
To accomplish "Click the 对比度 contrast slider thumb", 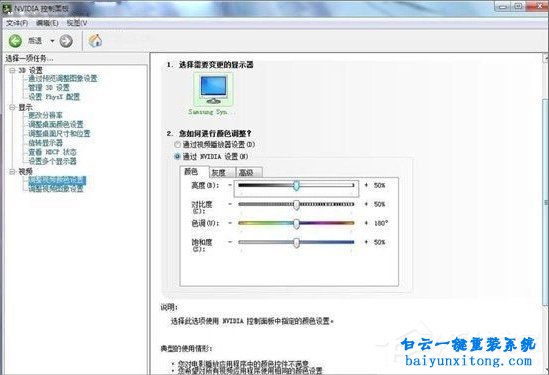I will pos(296,205).
